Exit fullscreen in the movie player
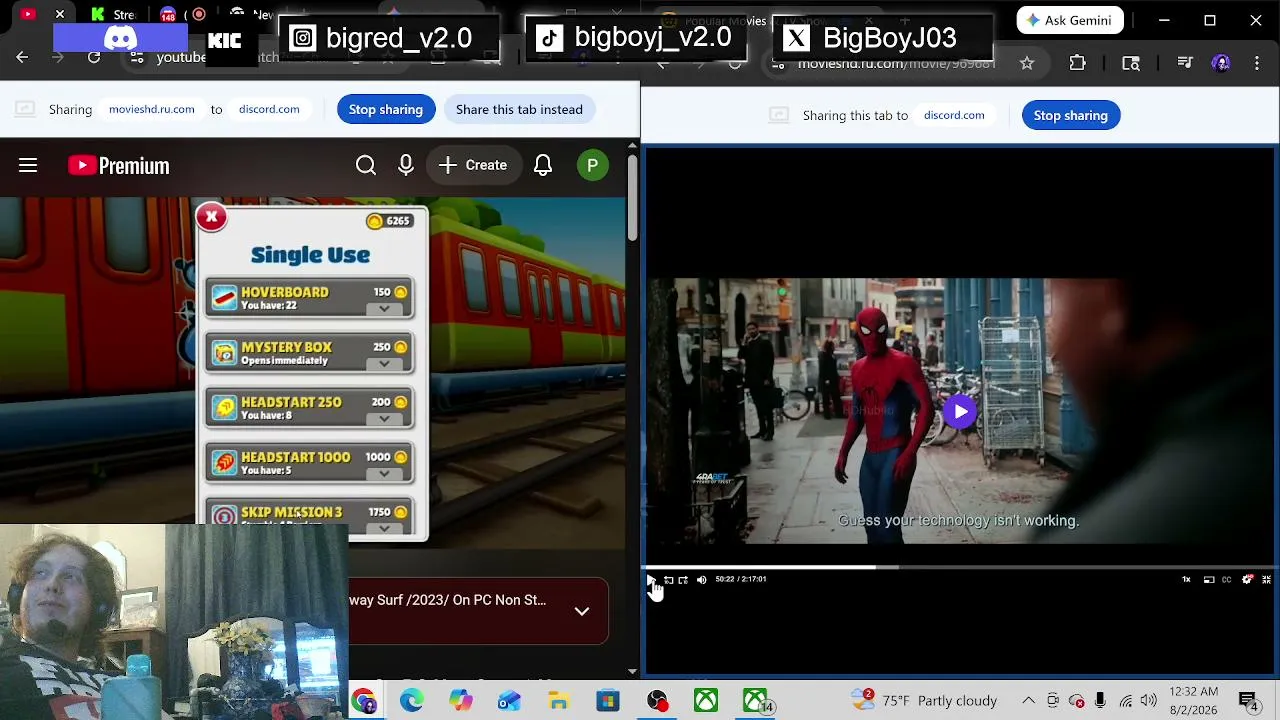 (1266, 579)
